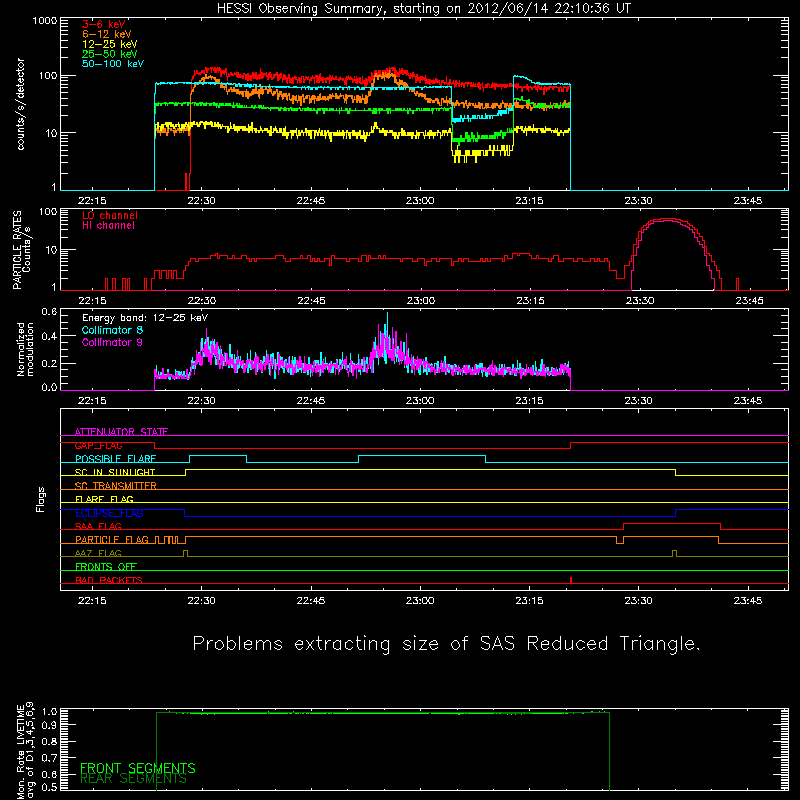Click the POSSIBLE_FLARE flag label

point(115,459)
